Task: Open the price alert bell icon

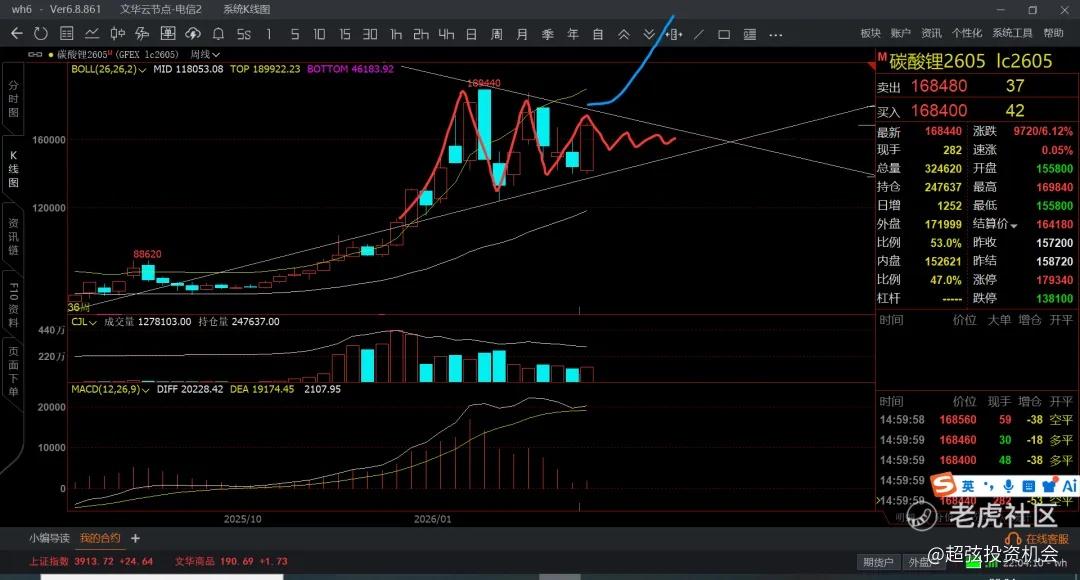Action: (218, 34)
